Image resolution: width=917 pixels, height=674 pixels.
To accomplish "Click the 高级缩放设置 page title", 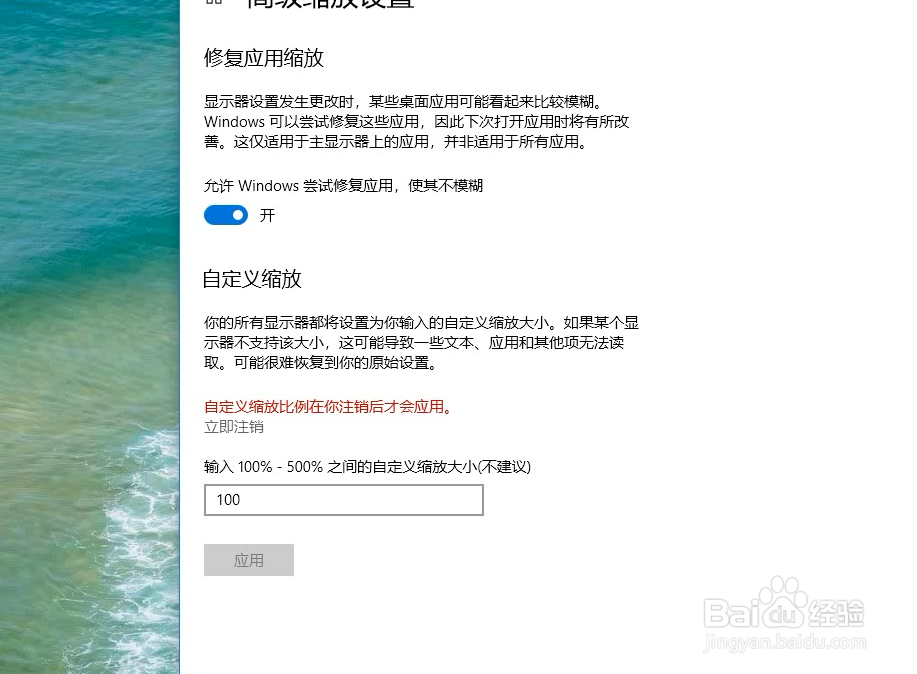I will [x=330, y=3].
